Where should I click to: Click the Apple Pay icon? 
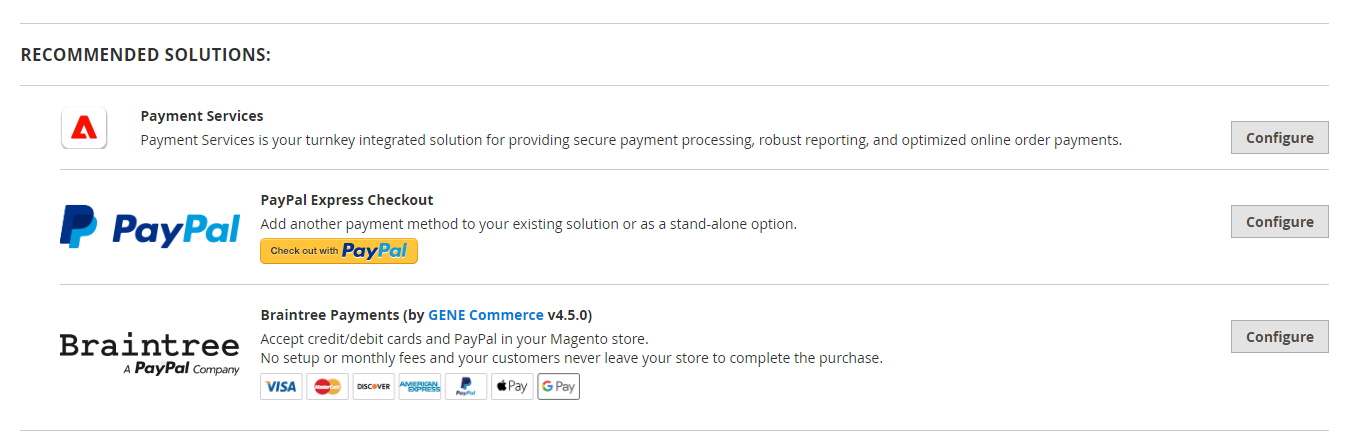pos(512,387)
